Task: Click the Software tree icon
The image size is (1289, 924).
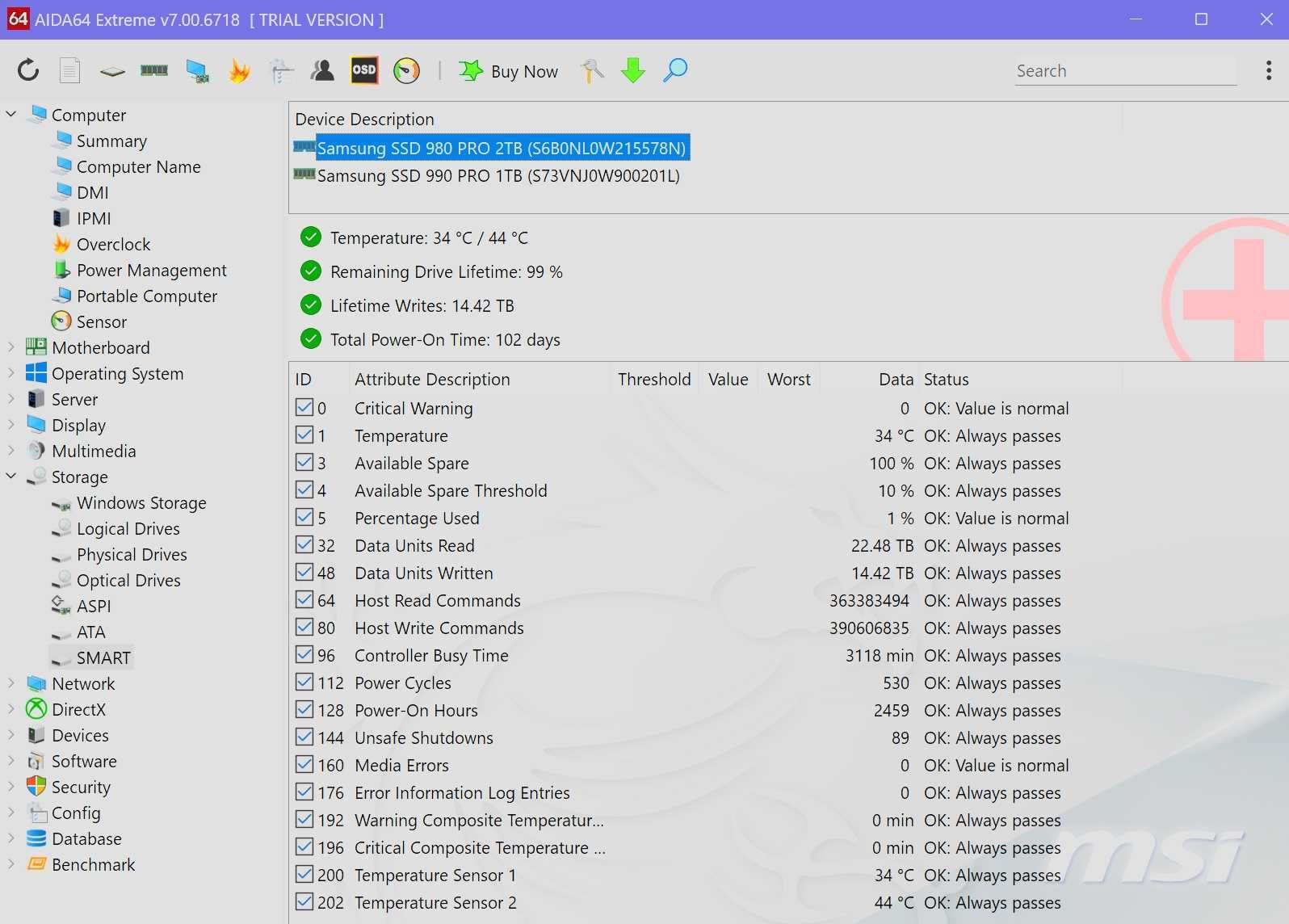Action: (36, 761)
